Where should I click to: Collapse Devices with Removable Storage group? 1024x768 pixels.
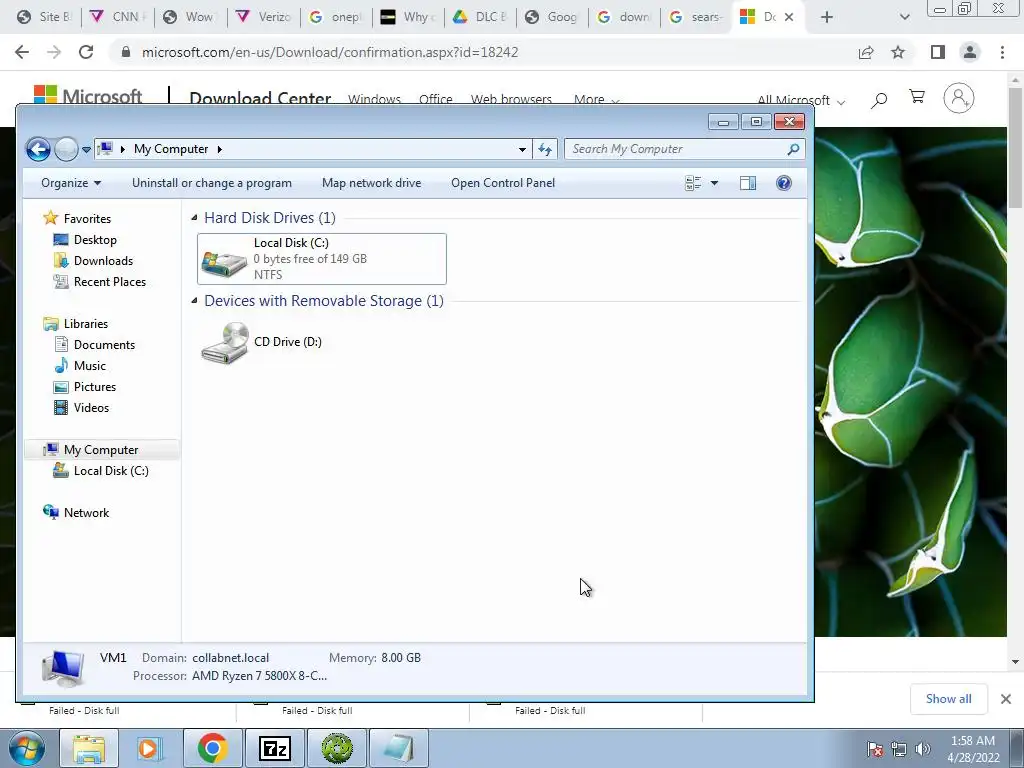[194, 300]
